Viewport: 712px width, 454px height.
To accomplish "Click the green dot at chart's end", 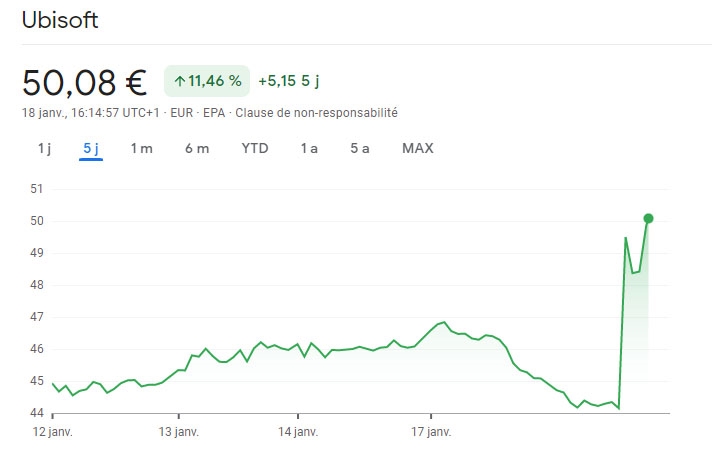I will pos(648,218).
